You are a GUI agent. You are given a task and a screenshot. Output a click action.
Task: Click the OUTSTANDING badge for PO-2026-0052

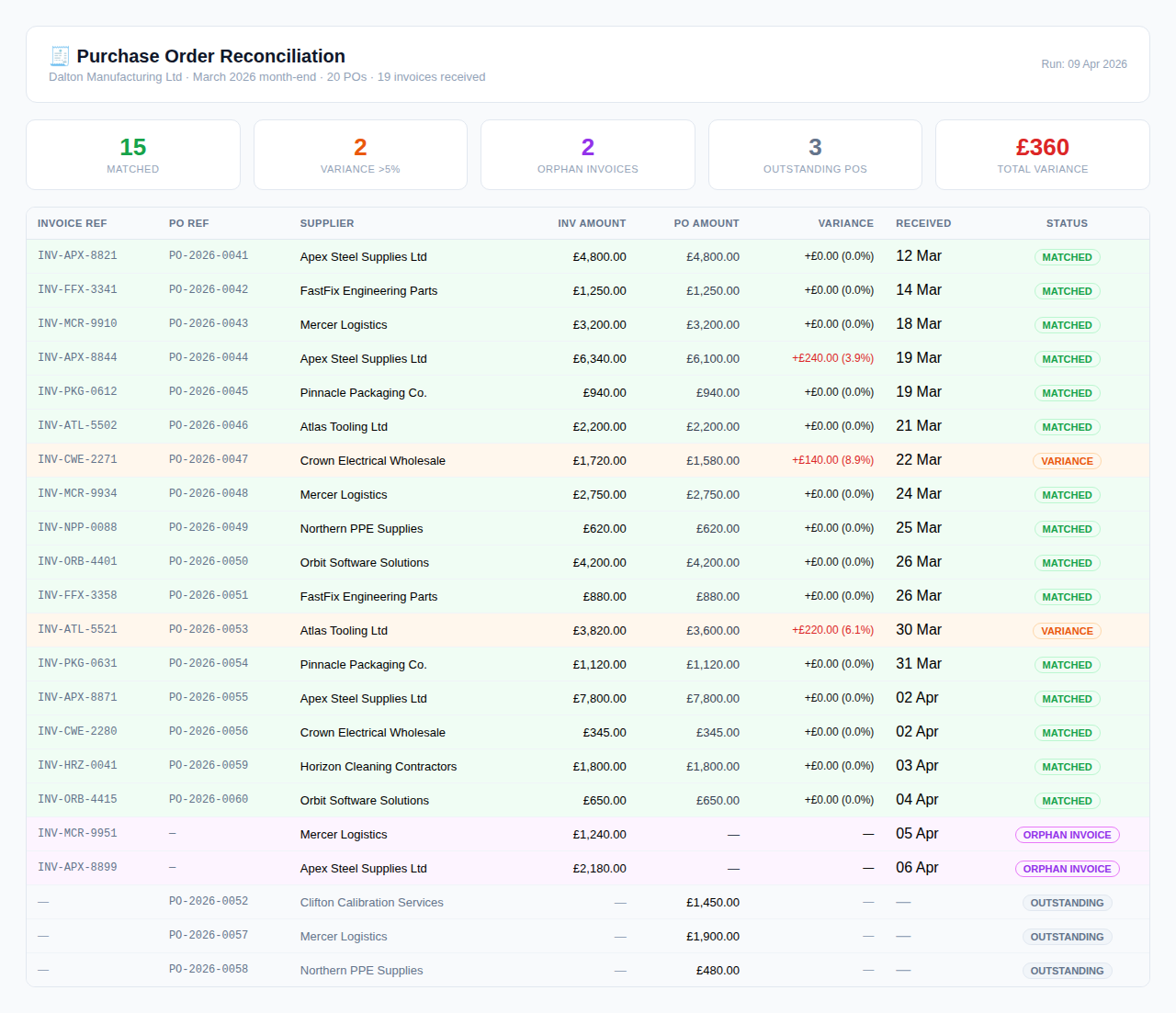coord(1067,903)
